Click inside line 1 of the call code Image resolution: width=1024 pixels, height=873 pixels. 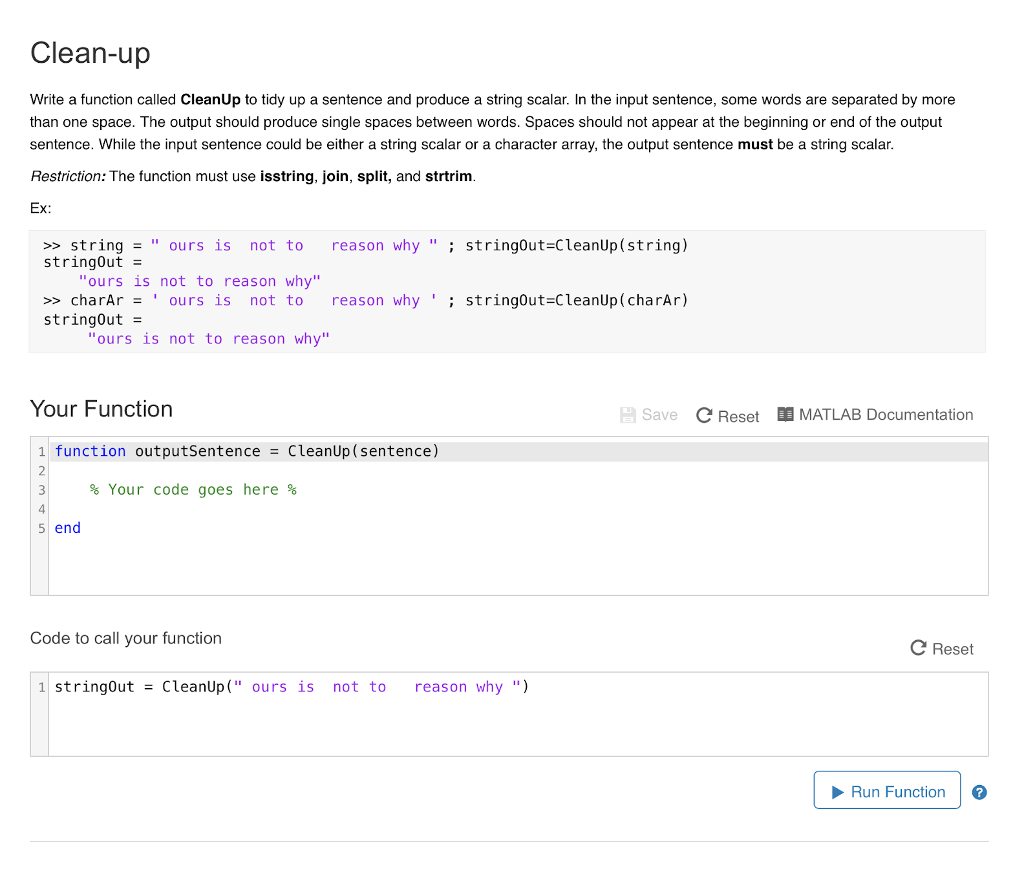[x=292, y=686]
